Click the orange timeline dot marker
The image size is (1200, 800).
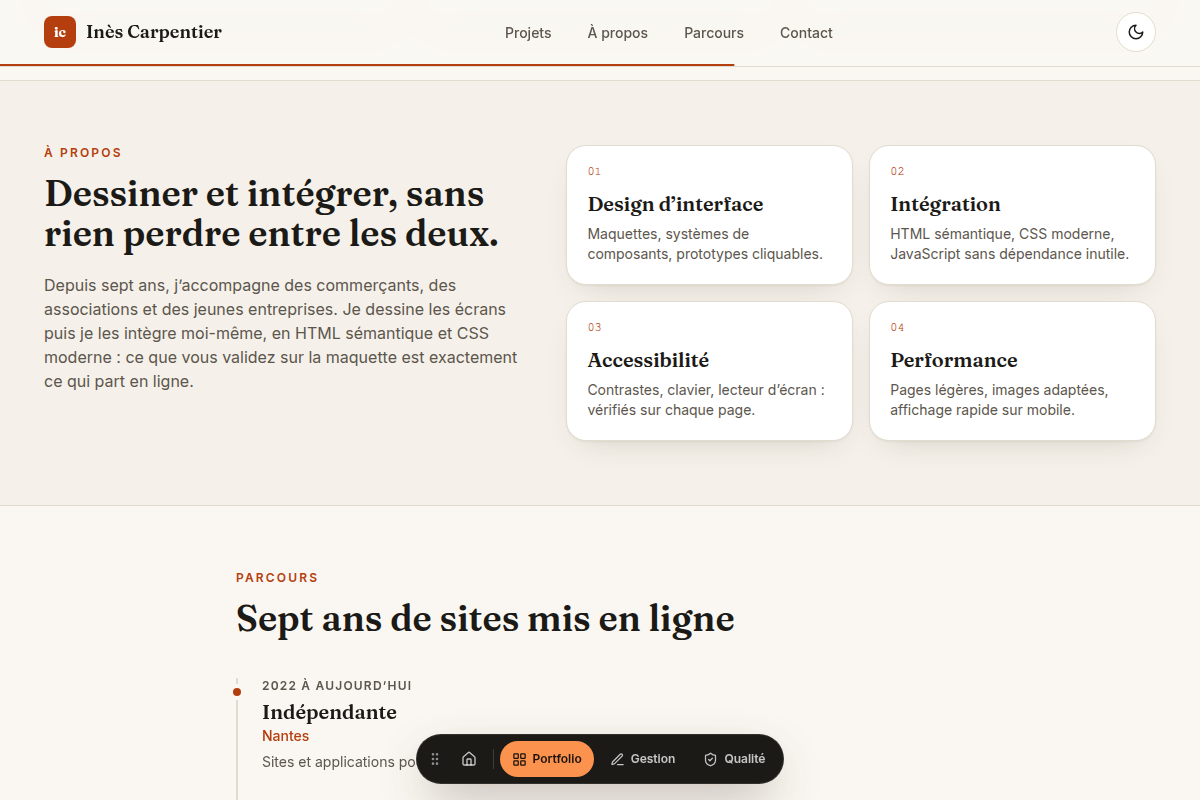pos(237,691)
